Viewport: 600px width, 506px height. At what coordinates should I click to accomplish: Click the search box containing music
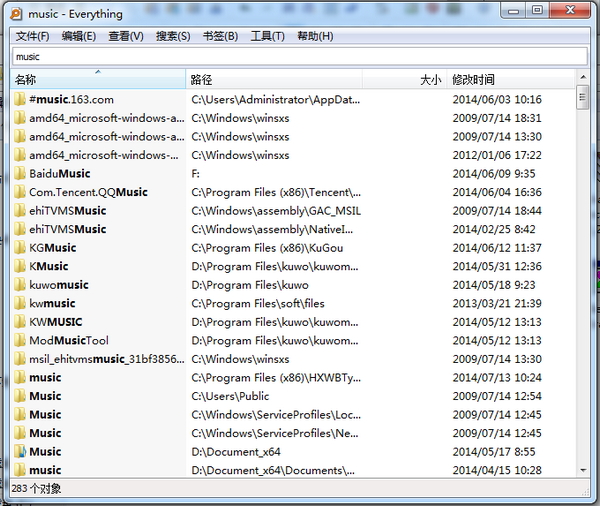300,57
